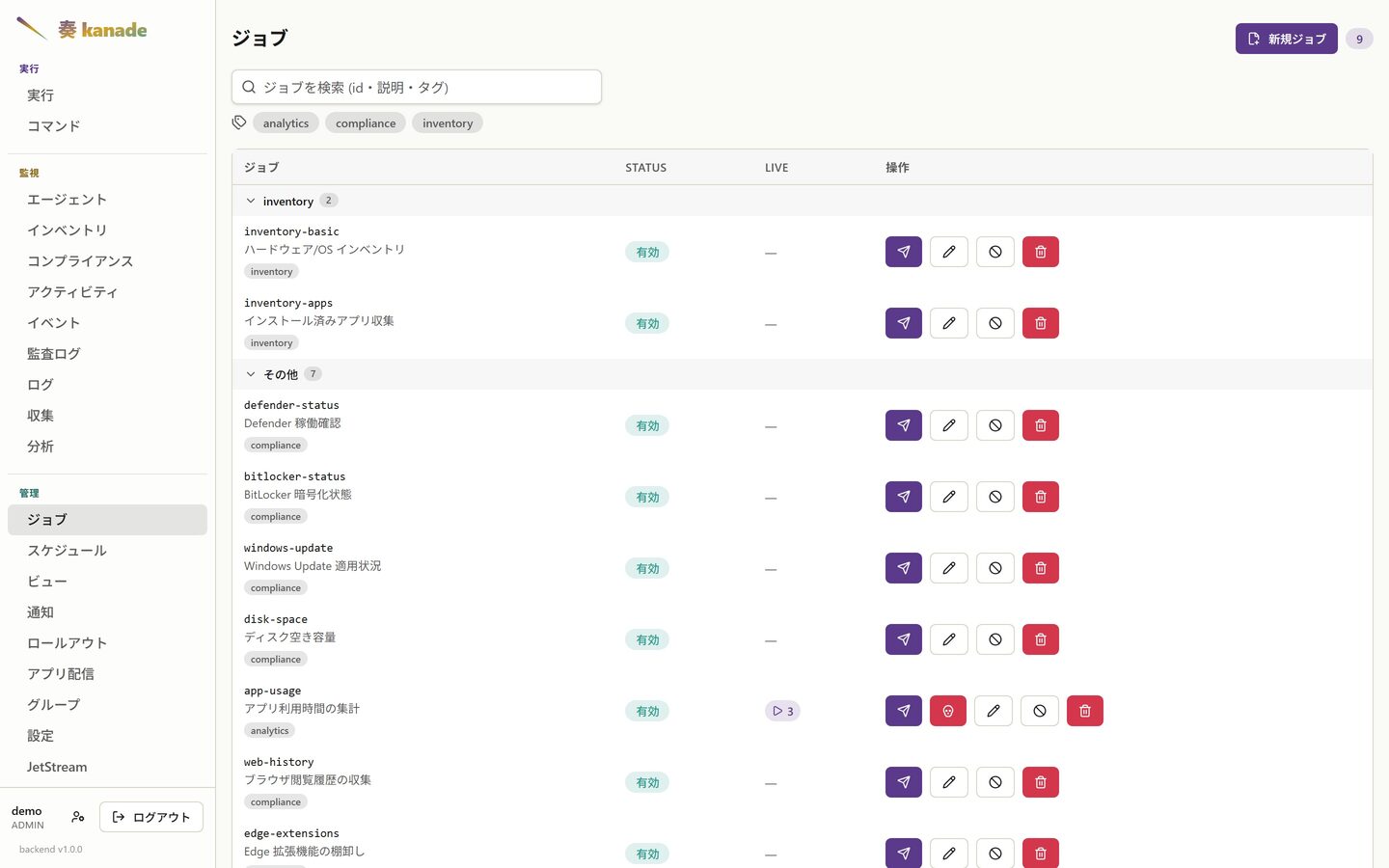The image size is (1389, 868).
Task: Open the 監査ログ page
Action: [107, 354]
